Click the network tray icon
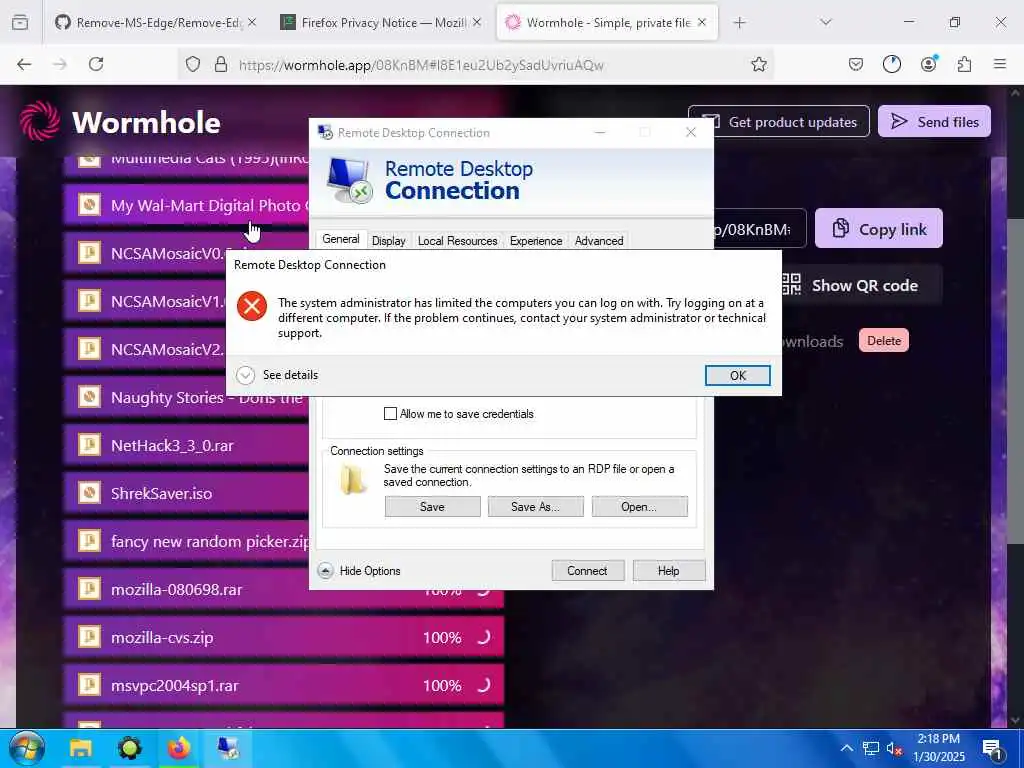Image resolution: width=1024 pixels, height=768 pixels. [x=871, y=749]
